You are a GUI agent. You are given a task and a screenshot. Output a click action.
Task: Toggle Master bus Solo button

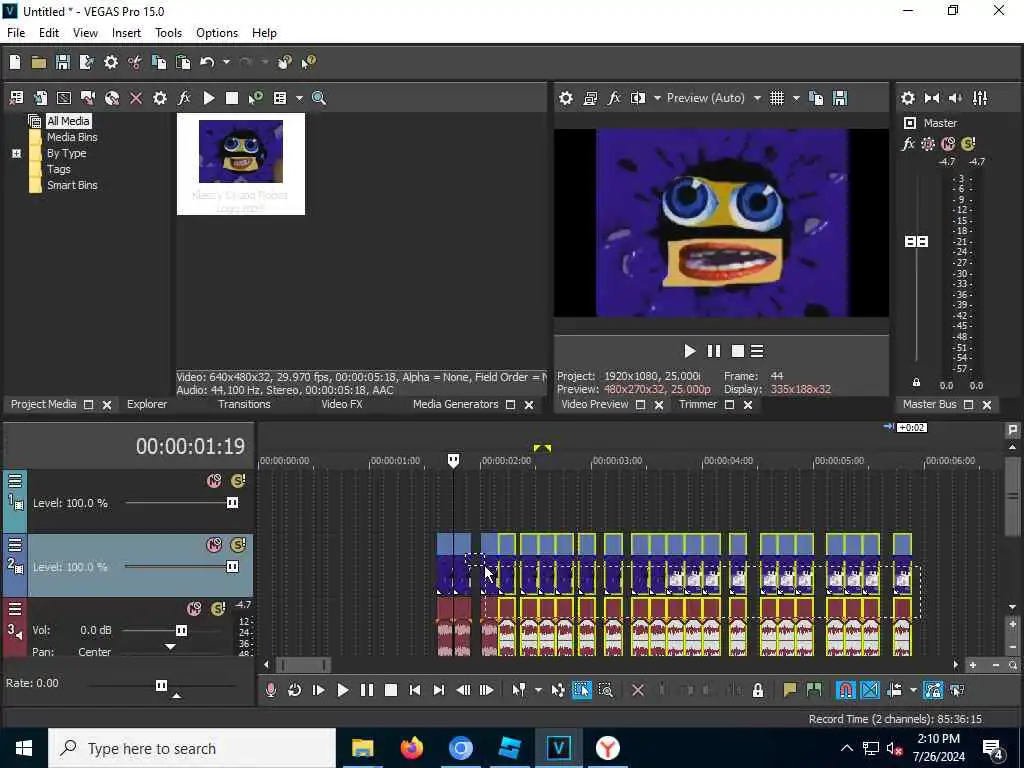tap(968, 144)
